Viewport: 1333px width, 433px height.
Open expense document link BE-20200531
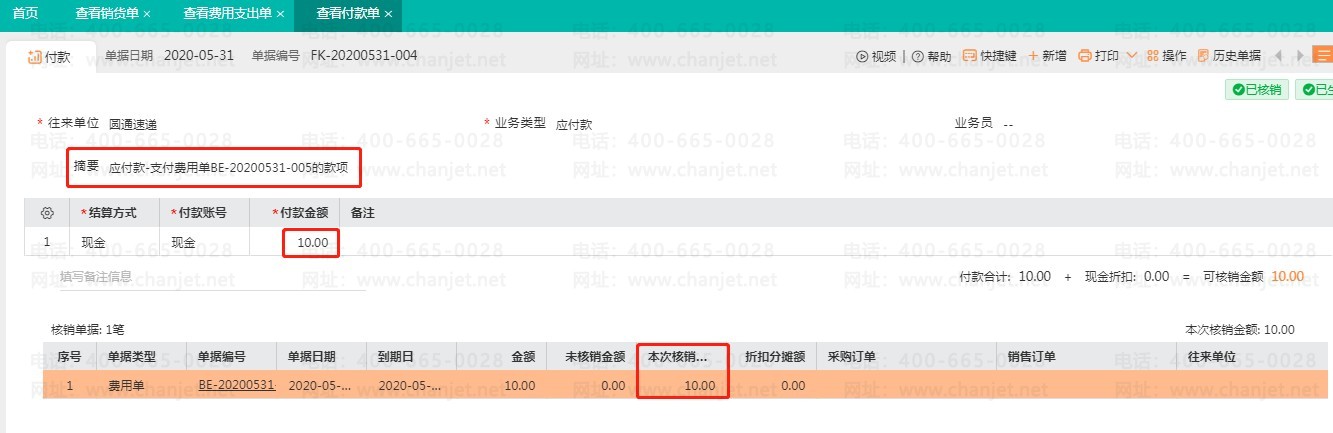(236, 385)
